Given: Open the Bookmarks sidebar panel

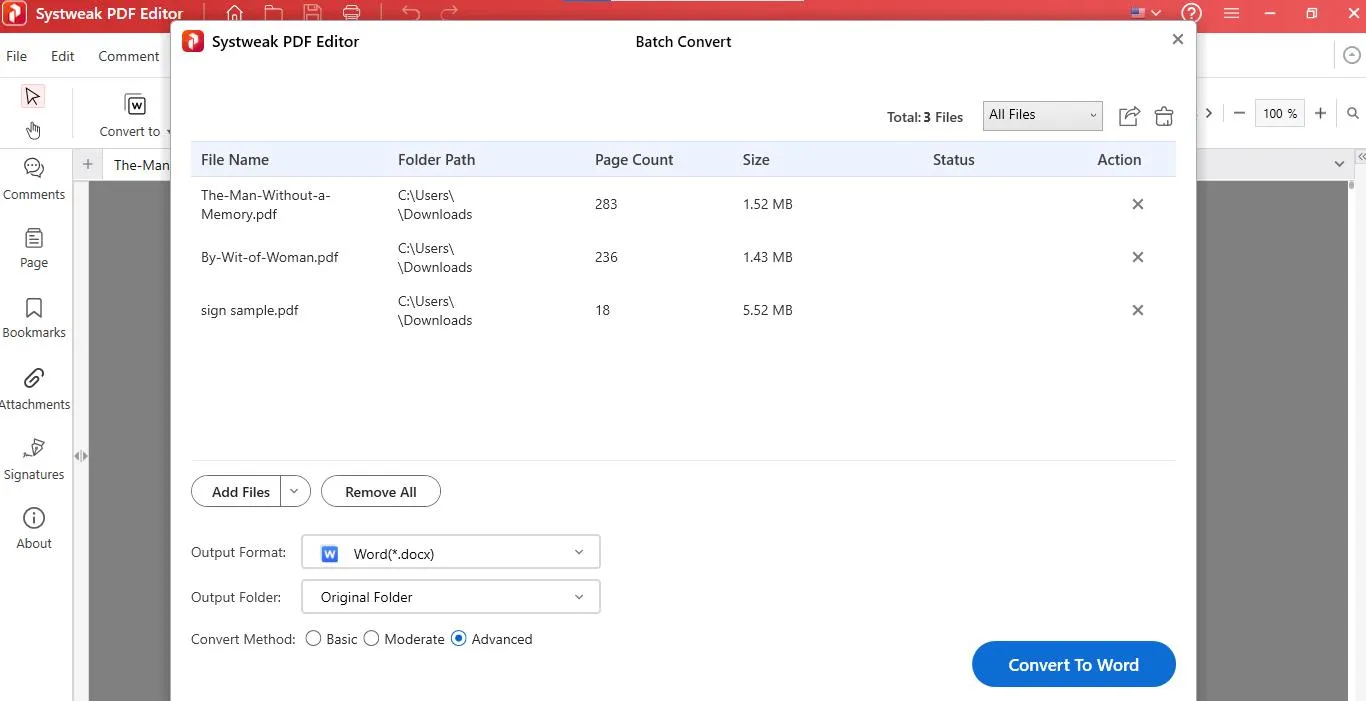Looking at the screenshot, I should pyautogui.click(x=34, y=317).
